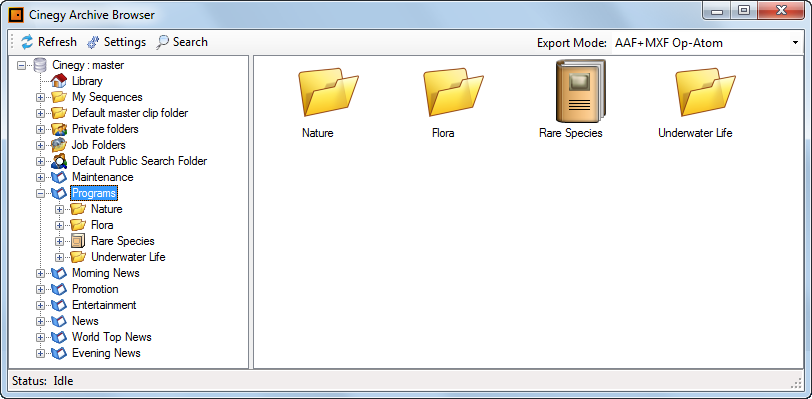The image size is (812, 399).
Task: Click Default master clip folder icon
Action: (59, 113)
